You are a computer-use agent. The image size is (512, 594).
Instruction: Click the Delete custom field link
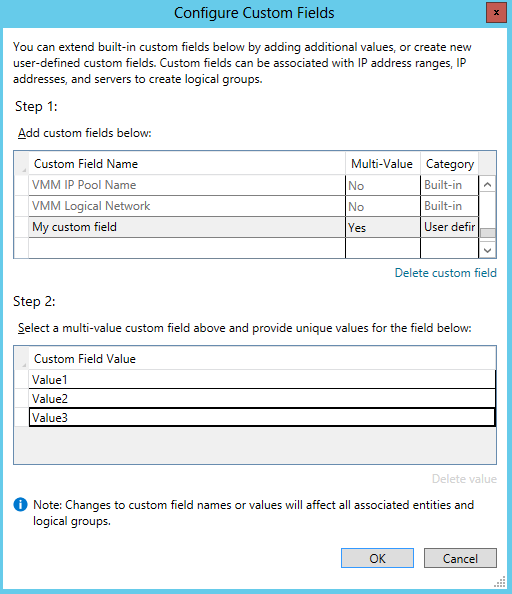445,273
